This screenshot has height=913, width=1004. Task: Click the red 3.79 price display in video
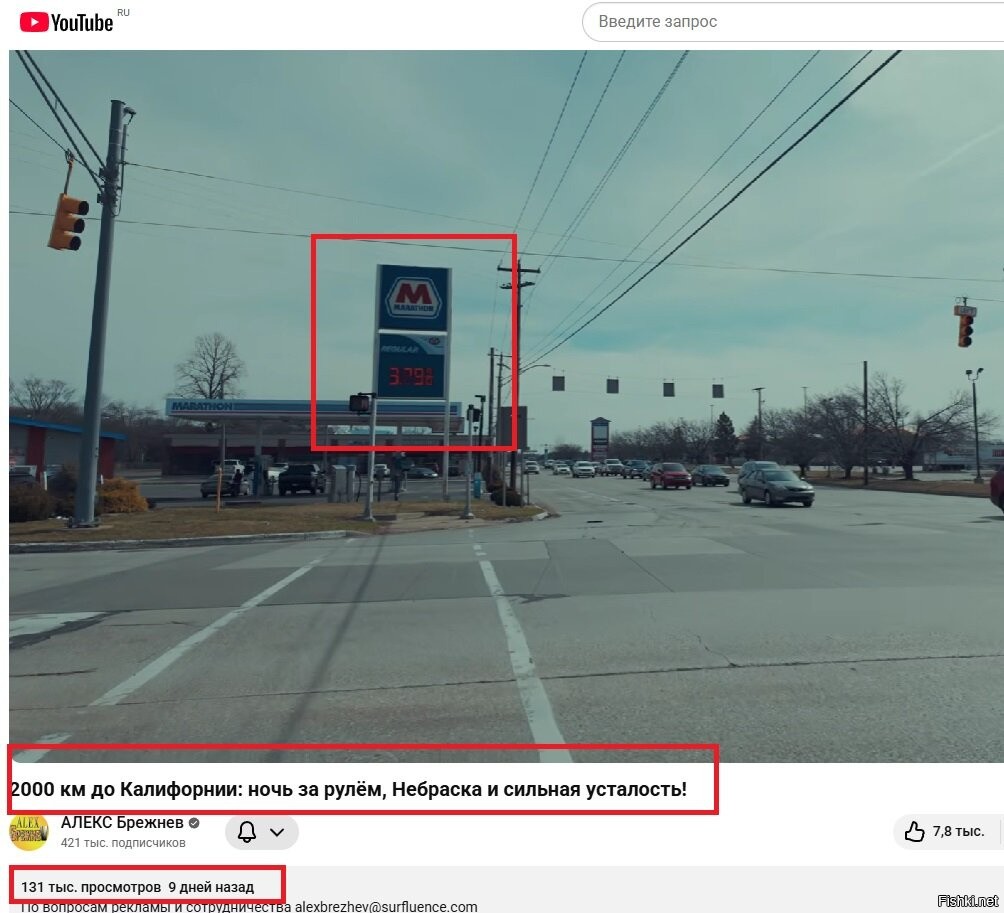[411, 377]
